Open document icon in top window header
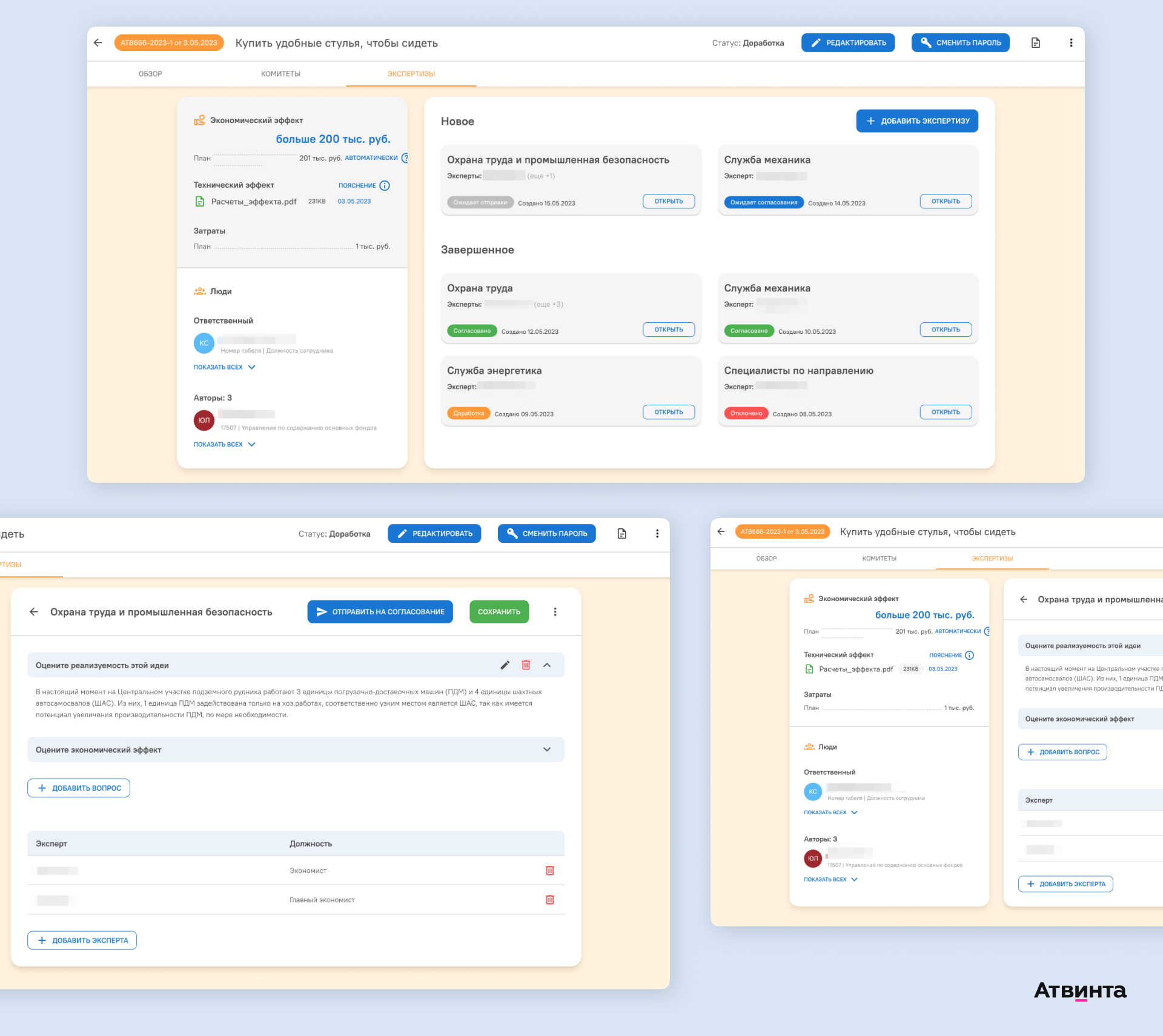The height and width of the screenshot is (1036, 1163). [x=1036, y=43]
